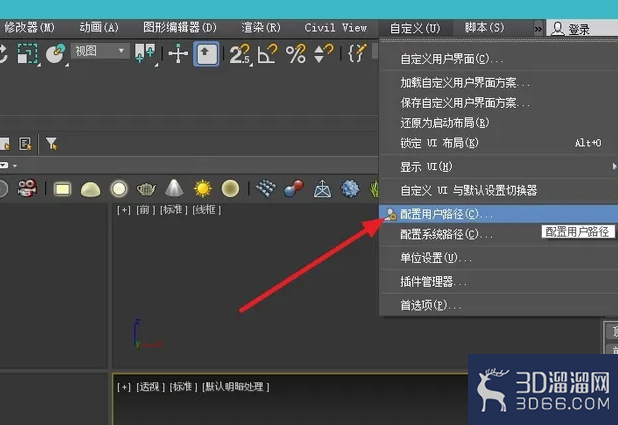Click the select and place icon
Screen dimensions: 618x425
[56, 54]
